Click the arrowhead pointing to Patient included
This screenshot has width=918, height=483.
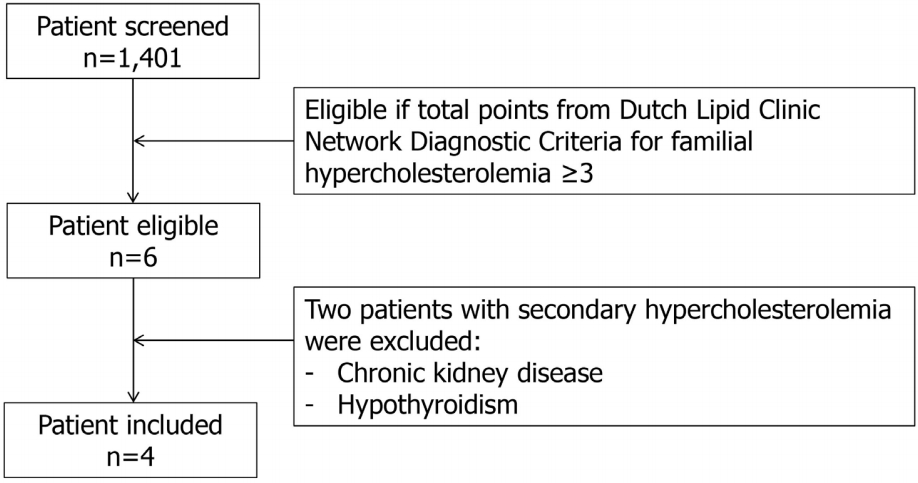[133, 396]
